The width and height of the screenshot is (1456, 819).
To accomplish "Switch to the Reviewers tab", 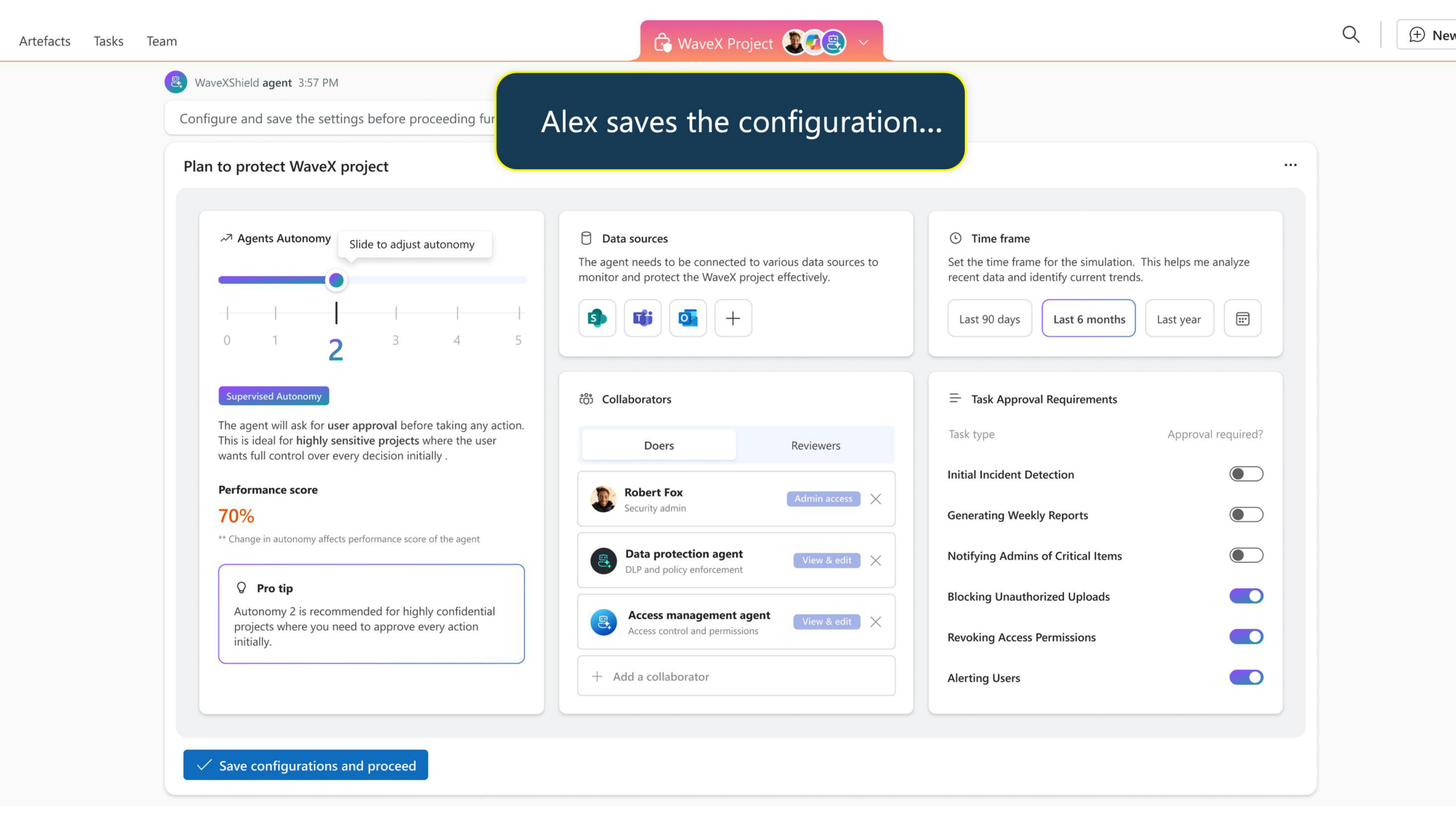I will click(816, 446).
